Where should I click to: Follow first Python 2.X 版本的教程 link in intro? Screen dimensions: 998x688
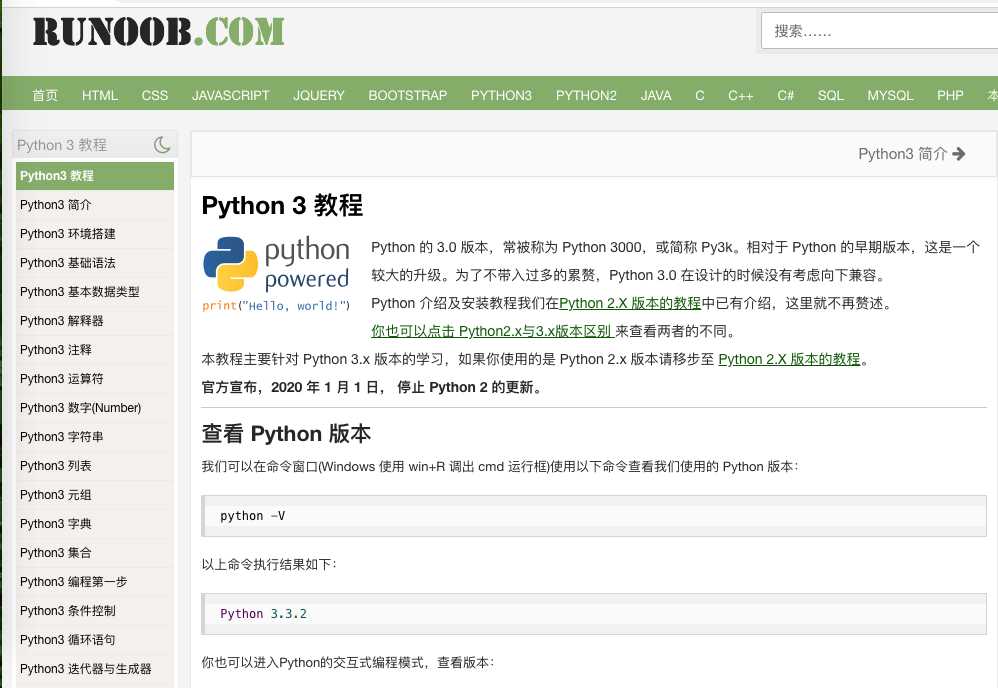(630, 304)
